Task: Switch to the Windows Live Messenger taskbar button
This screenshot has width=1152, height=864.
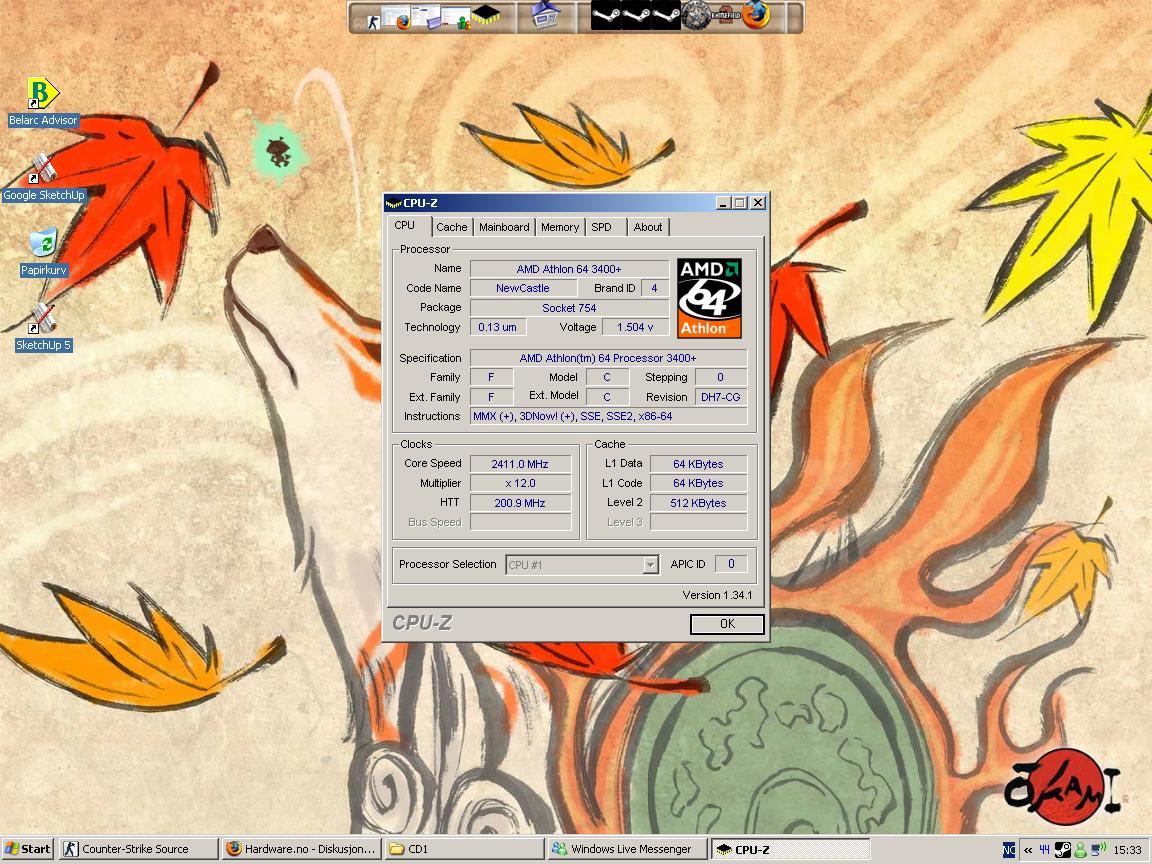Action: coord(627,849)
